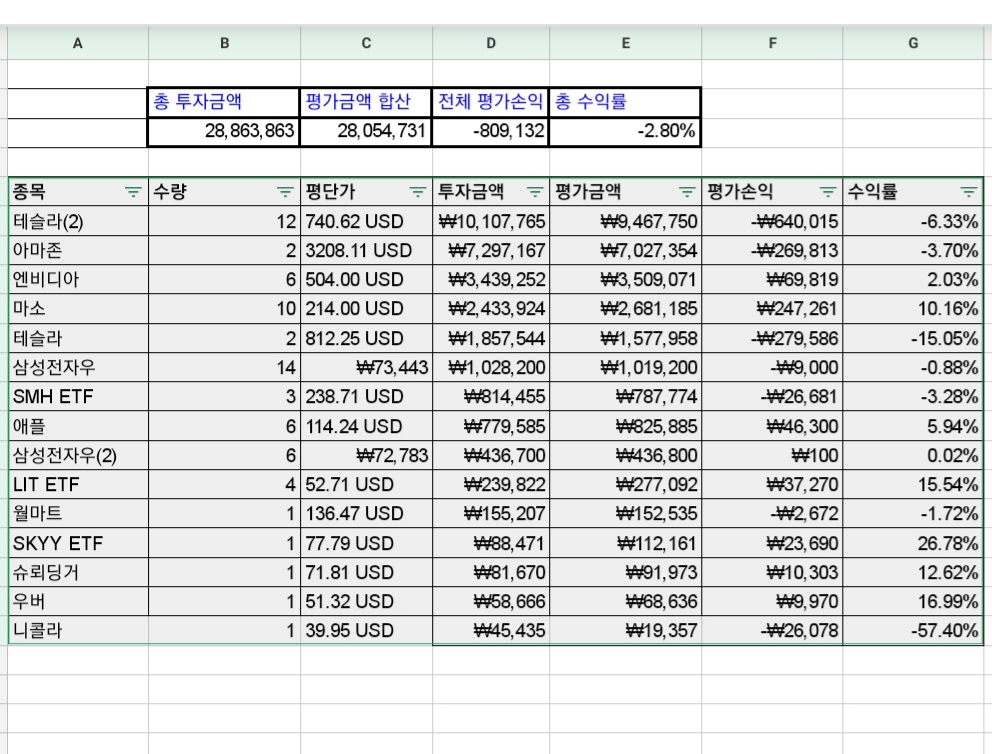Image resolution: width=992 pixels, height=754 pixels.
Task: Click profit/loss cell -₩279,586
Action: [772, 338]
